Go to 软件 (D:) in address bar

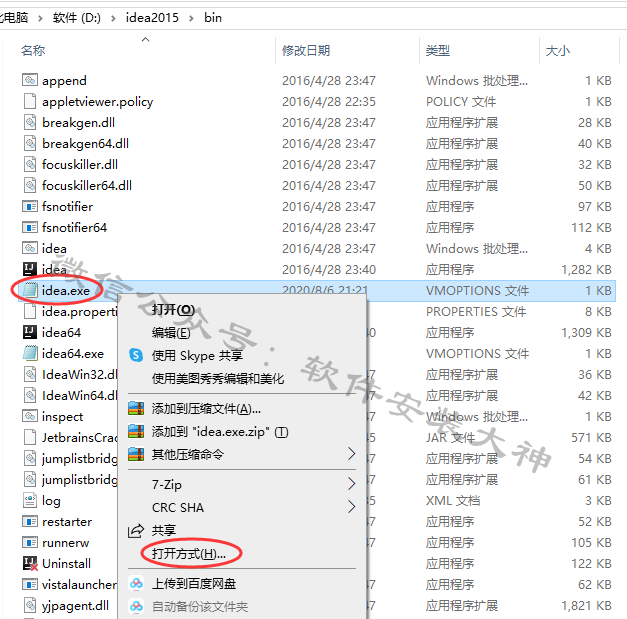[x=77, y=18]
